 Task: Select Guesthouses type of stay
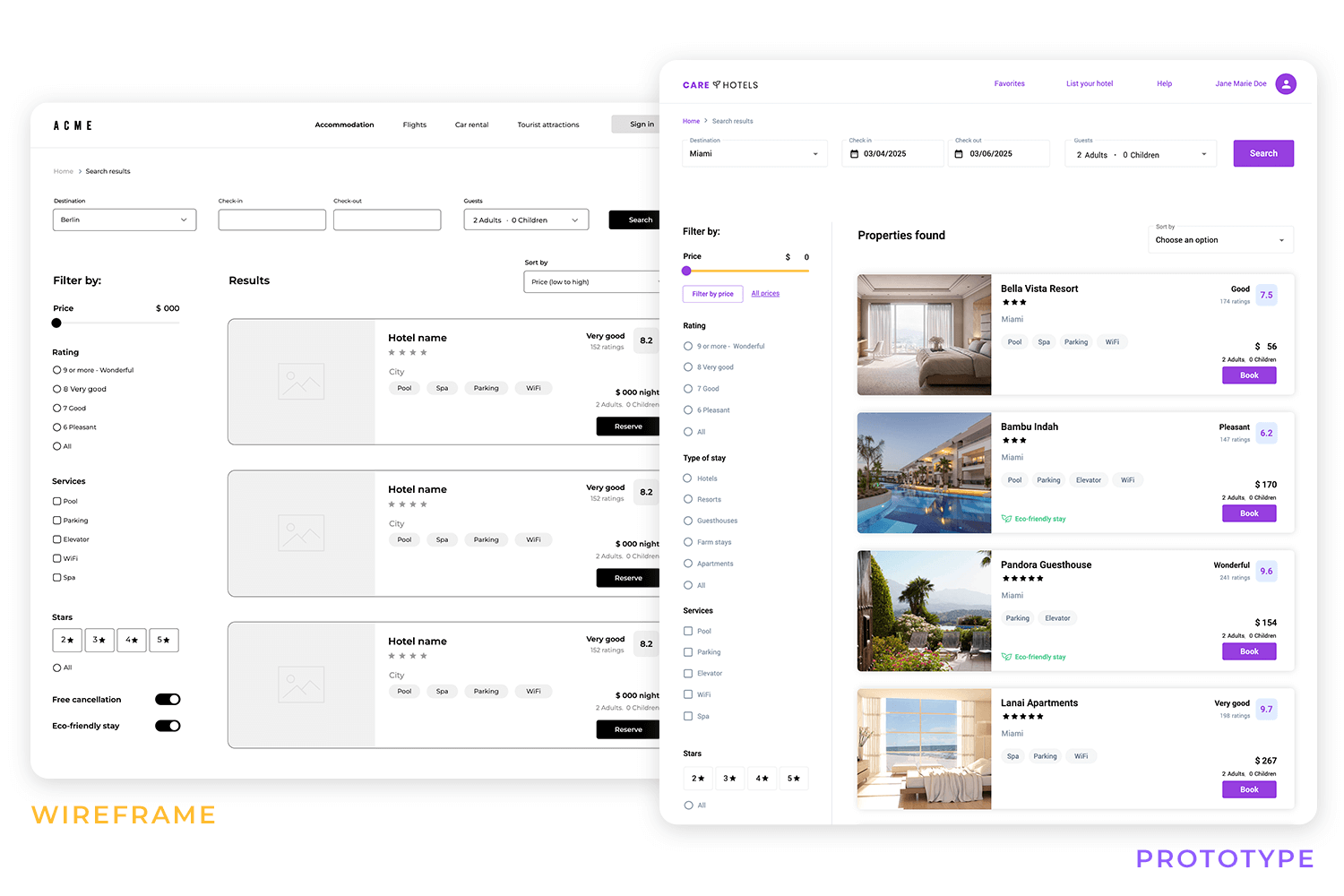(688, 521)
